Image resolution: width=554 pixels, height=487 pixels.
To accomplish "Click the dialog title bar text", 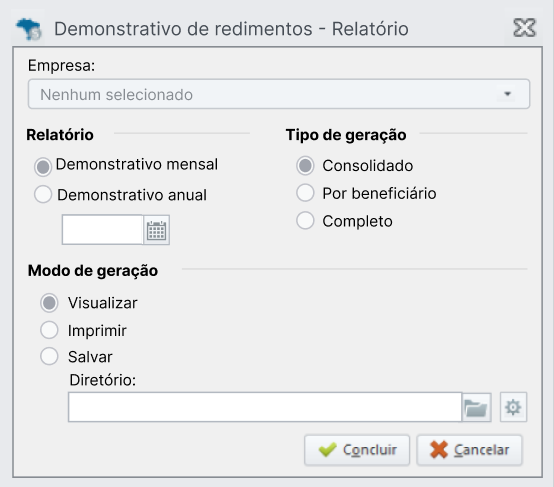I will [x=231, y=29].
